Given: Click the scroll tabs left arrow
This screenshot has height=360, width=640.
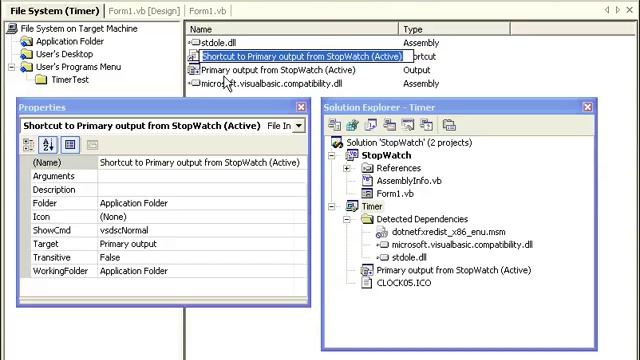Looking at the screenshot, I should pyautogui.click(x=607, y=10).
